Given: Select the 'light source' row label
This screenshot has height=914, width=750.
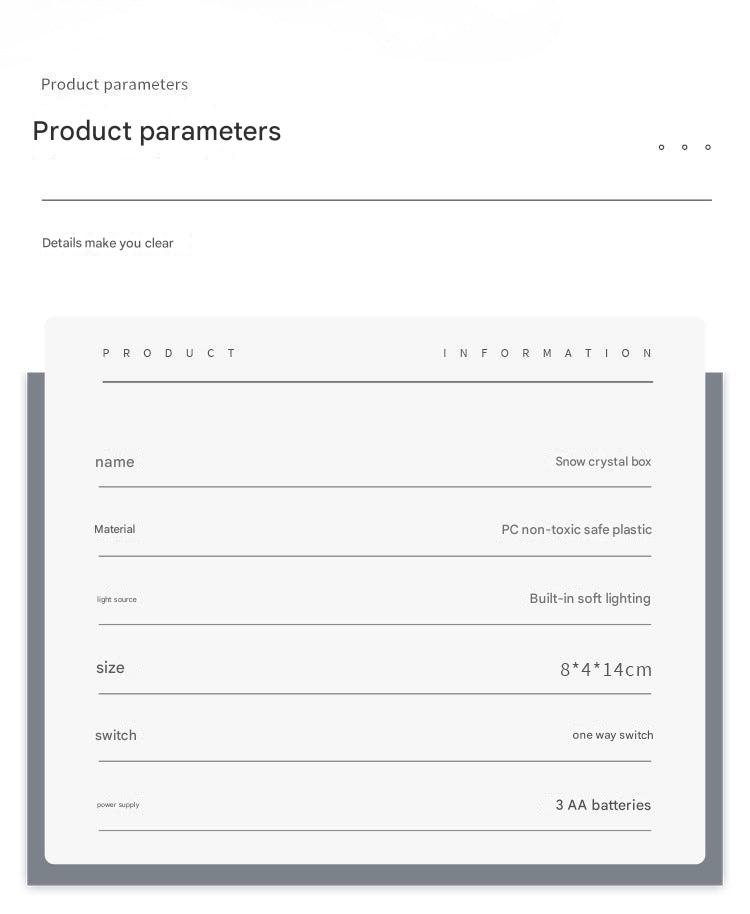Looking at the screenshot, I should [x=117, y=600].
